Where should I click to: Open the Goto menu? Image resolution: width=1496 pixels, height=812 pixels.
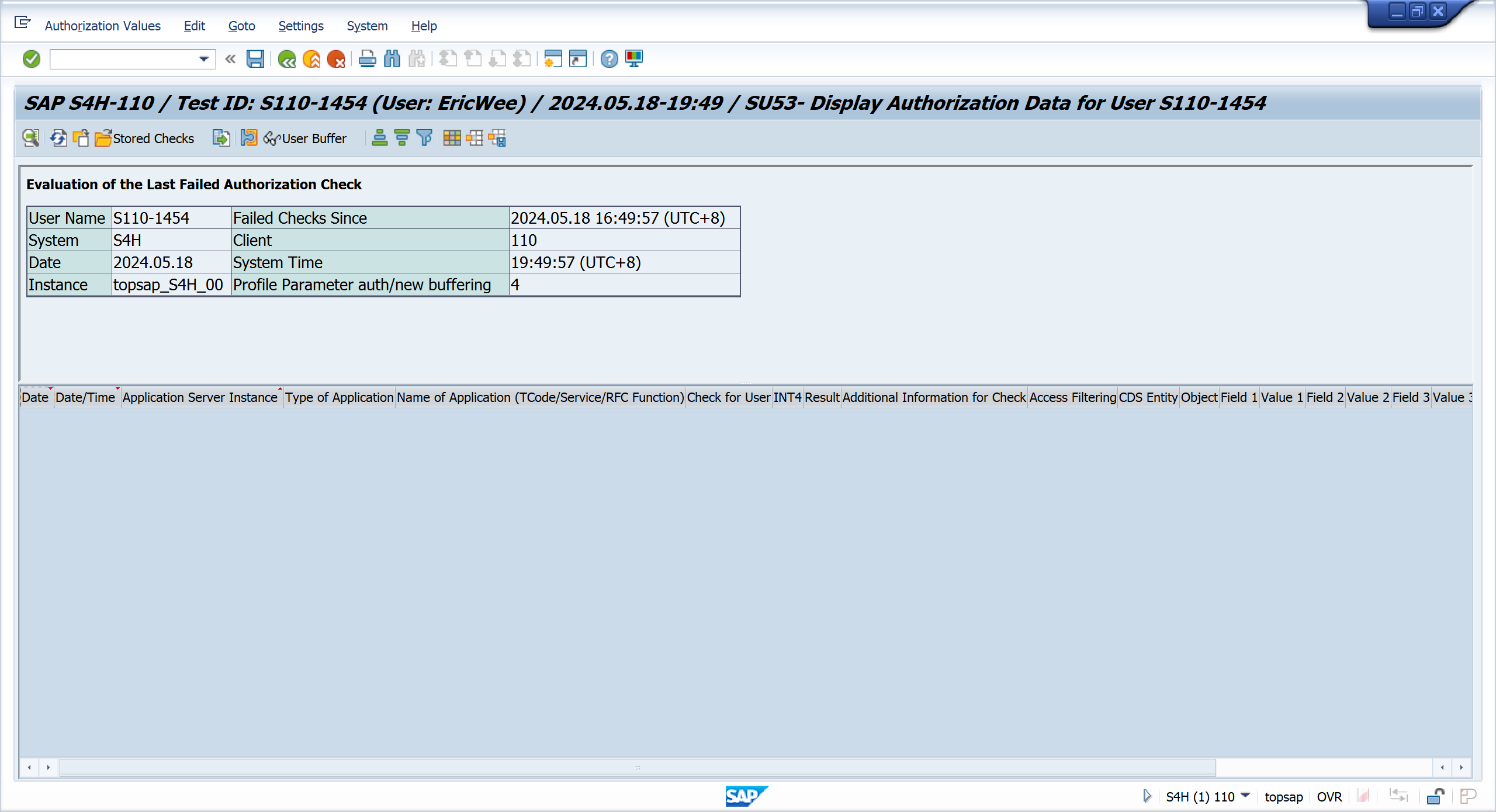[241, 26]
